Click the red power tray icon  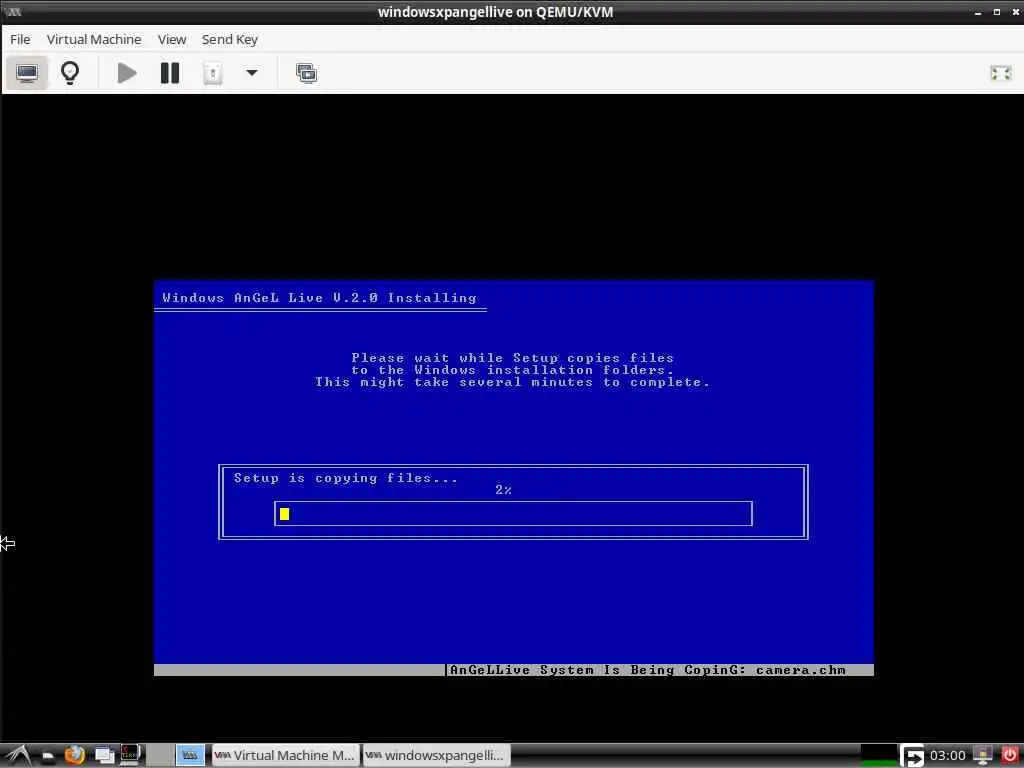pyautogui.click(x=1010, y=756)
